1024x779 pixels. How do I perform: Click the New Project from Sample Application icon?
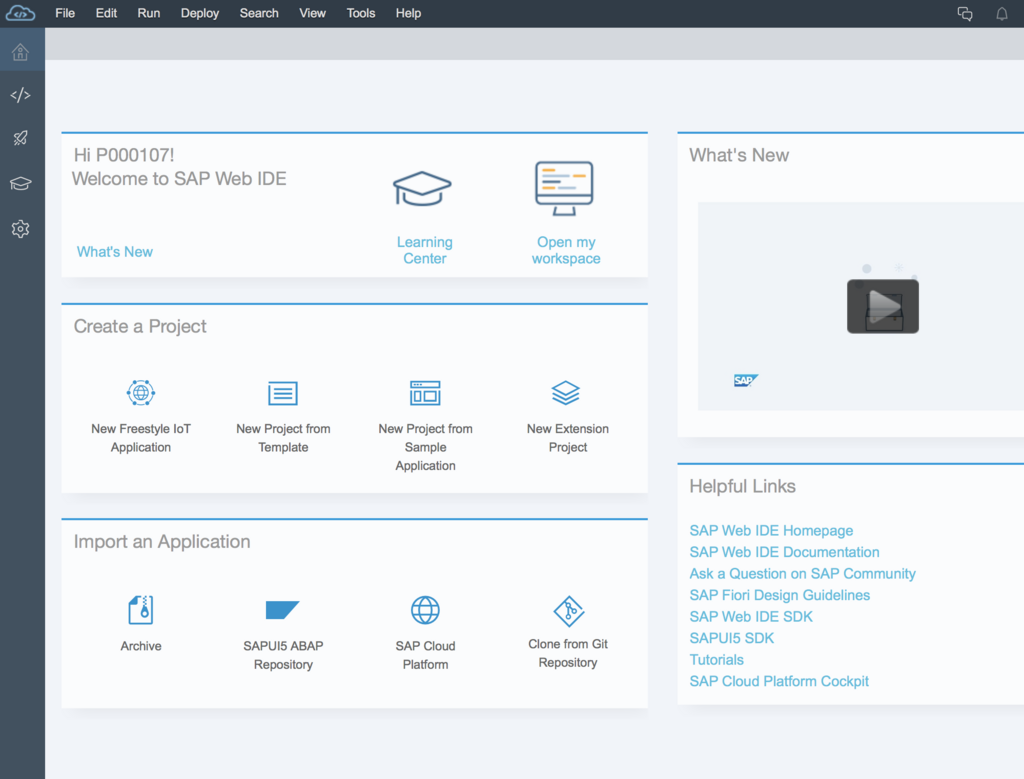tap(425, 393)
